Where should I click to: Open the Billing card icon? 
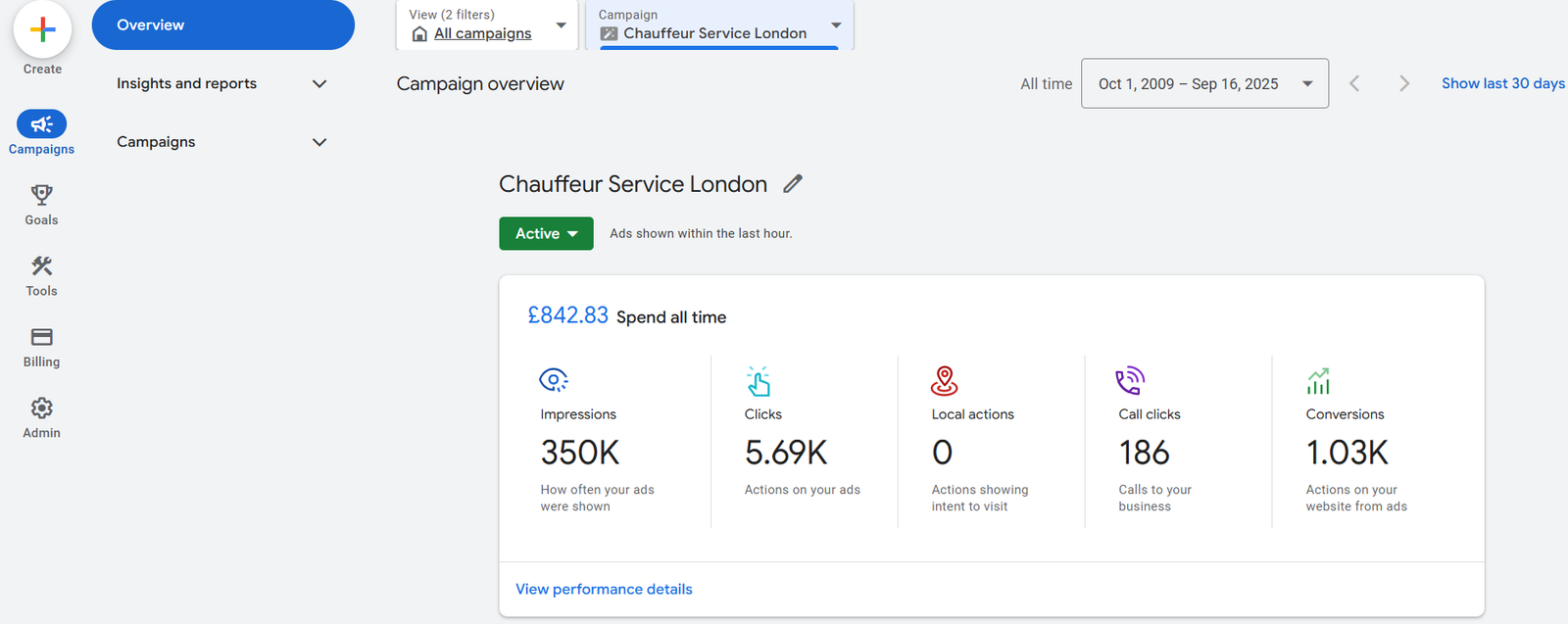point(41,337)
